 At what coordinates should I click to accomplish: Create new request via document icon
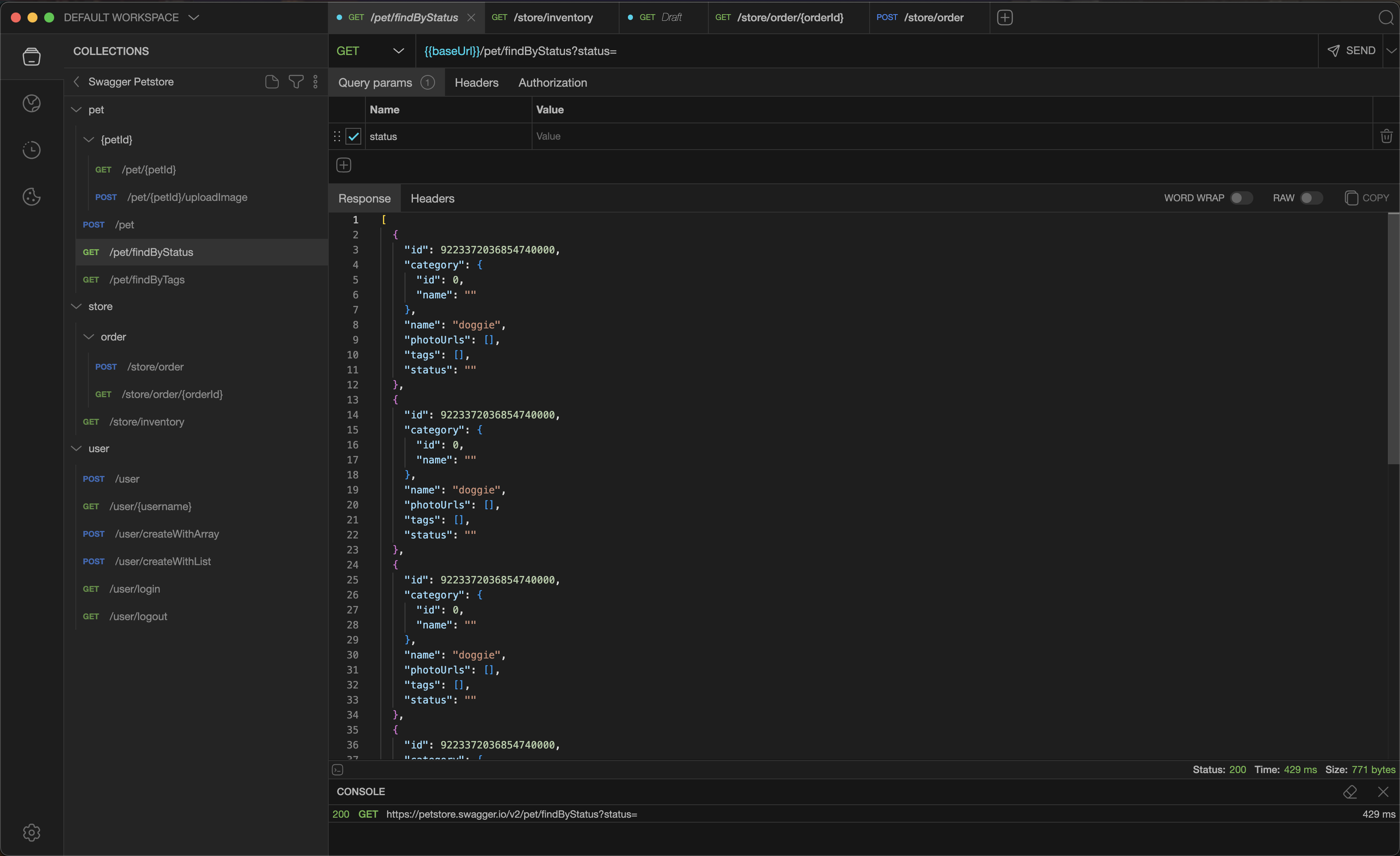pyautogui.click(x=272, y=82)
